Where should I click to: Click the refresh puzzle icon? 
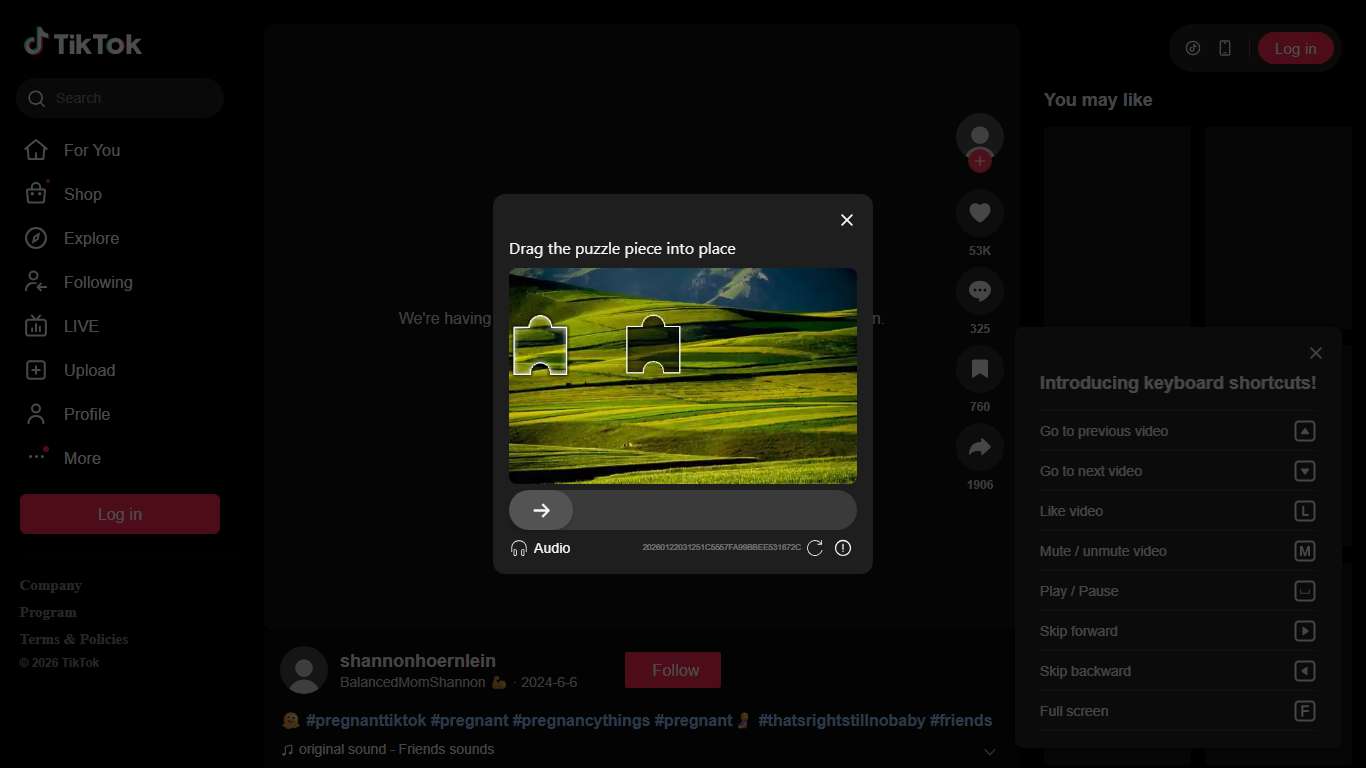pyautogui.click(x=815, y=548)
